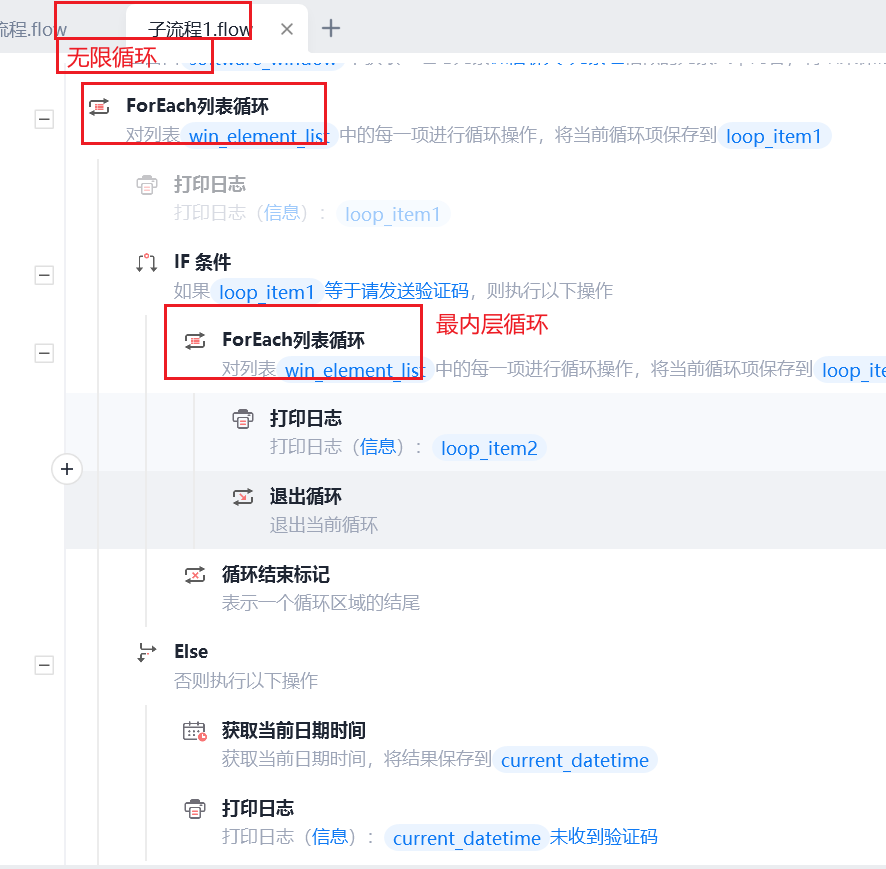This screenshot has height=869, width=886.
Task: Click the get current datetime calendar icon
Action: (195, 731)
